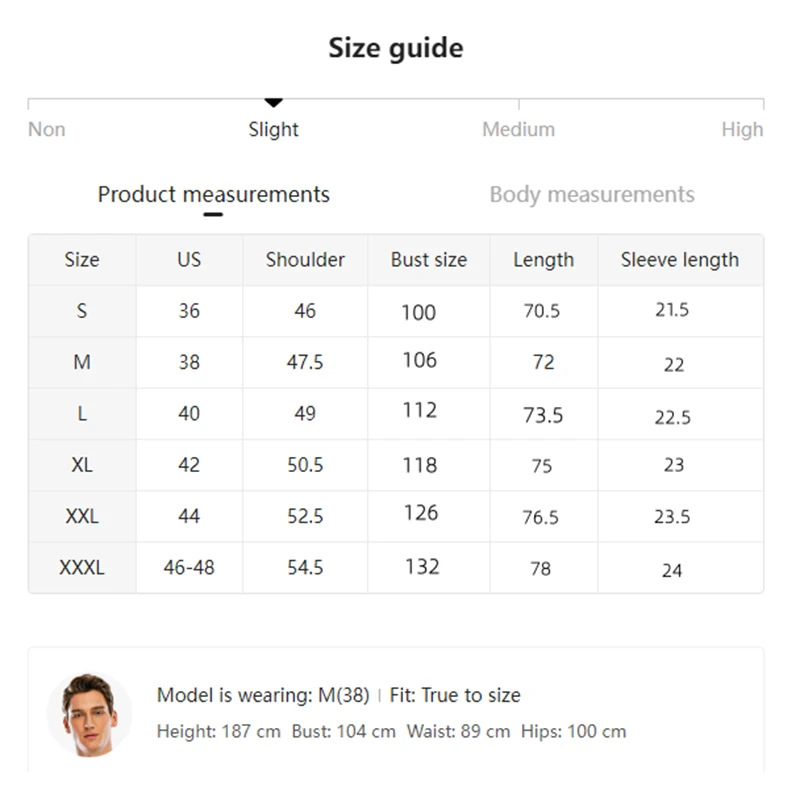
Task: Click the Fit: True to size text
Action: [455, 695]
